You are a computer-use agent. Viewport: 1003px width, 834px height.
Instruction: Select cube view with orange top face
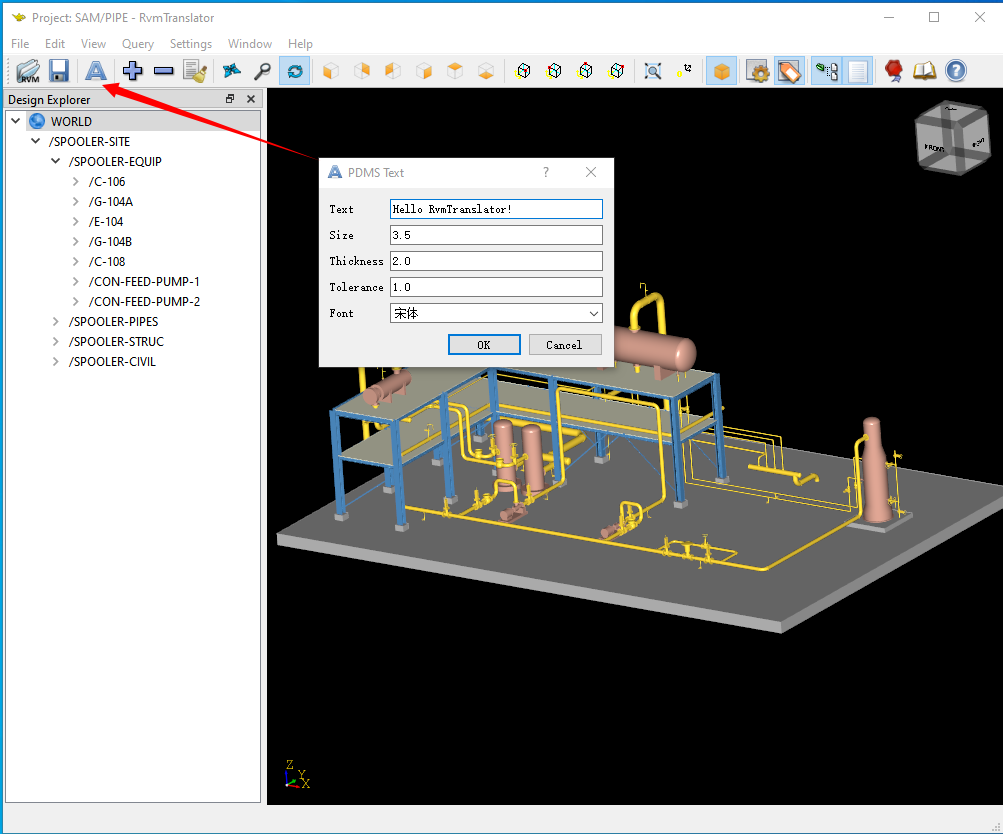(x=455, y=71)
